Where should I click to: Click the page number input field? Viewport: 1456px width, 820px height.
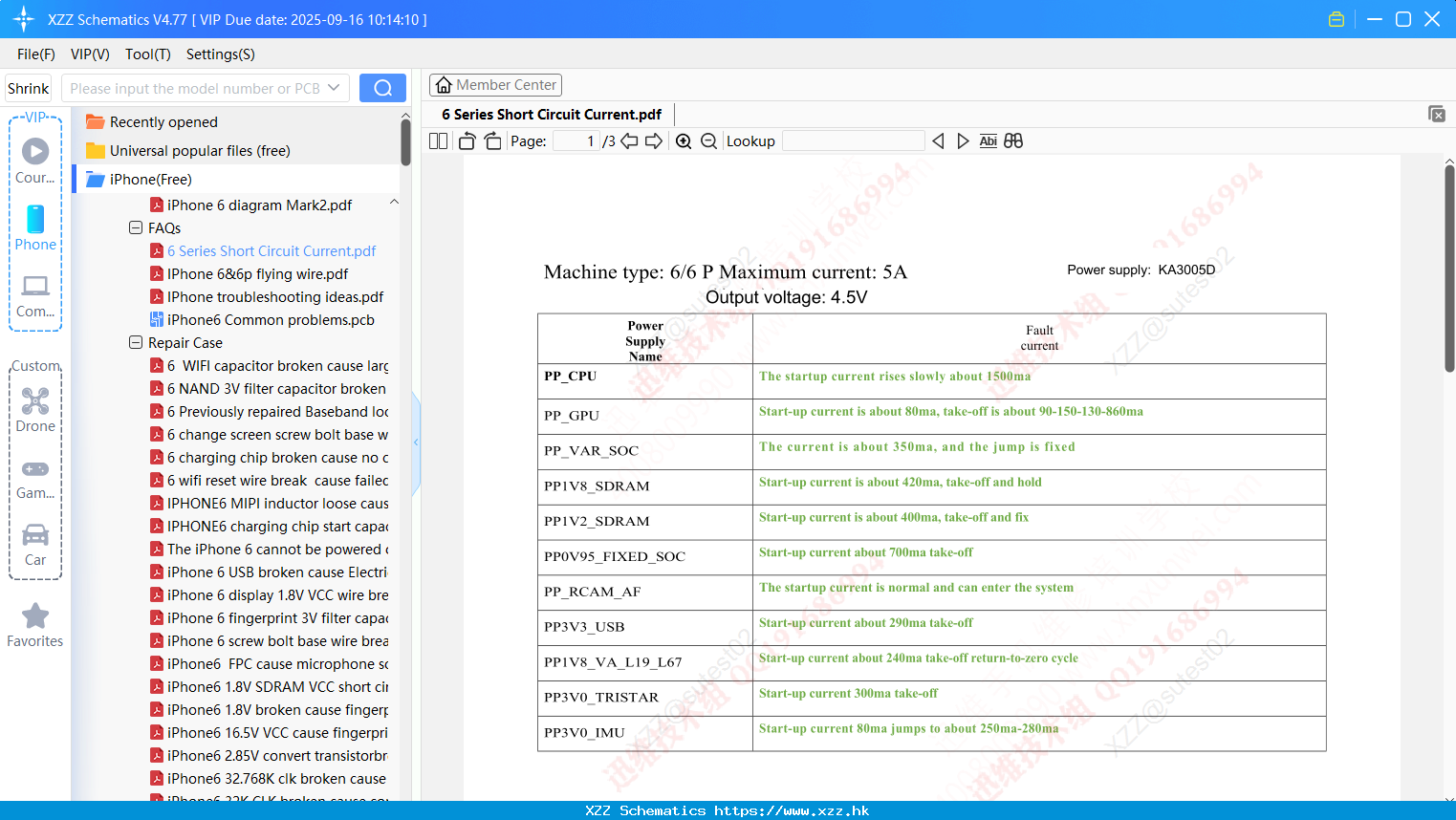tap(576, 141)
